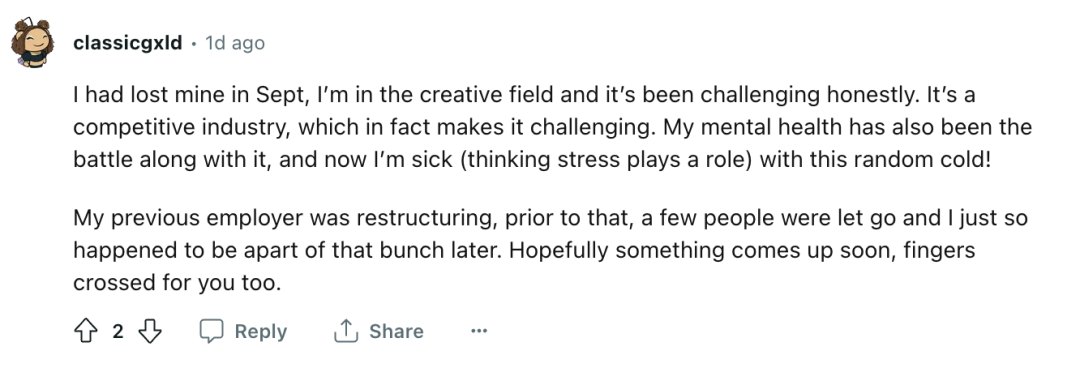Image resolution: width=1080 pixels, height=368 pixels.
Task: Click the paragraph starting "I had lost mine"
Action: [552, 127]
